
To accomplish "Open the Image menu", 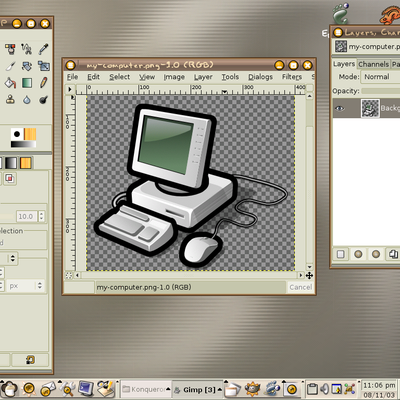I will tap(174, 77).
